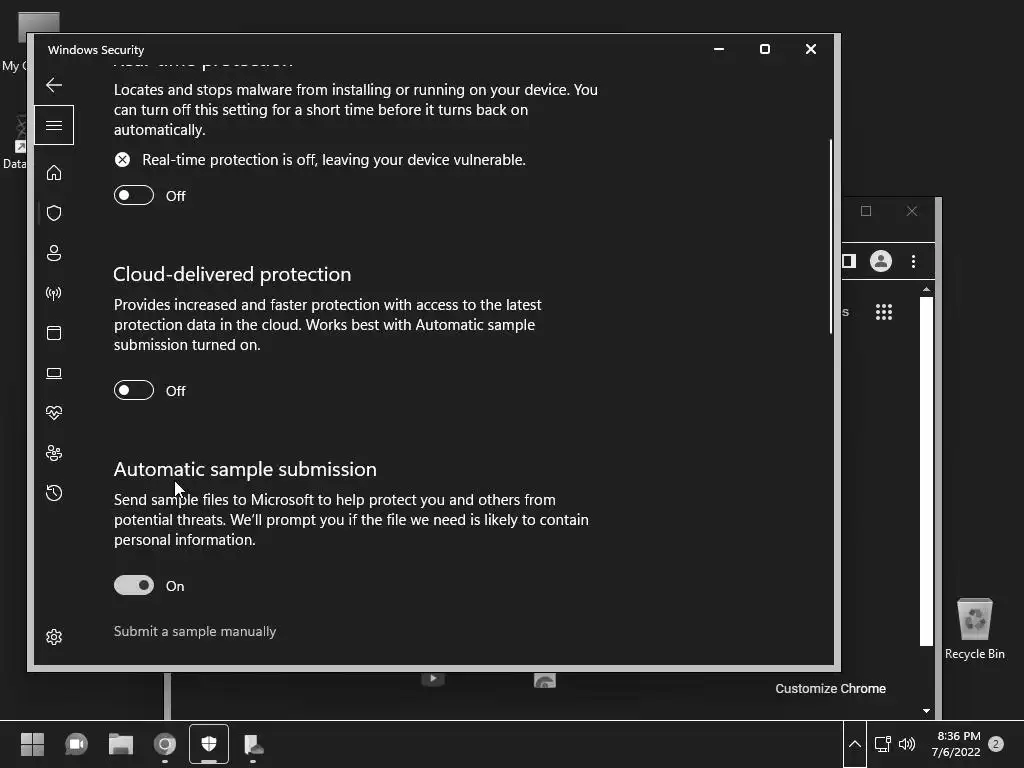The image size is (1024, 768).
Task: Turn on Cloud-delivered protection toggle
Action: pyautogui.click(x=134, y=391)
